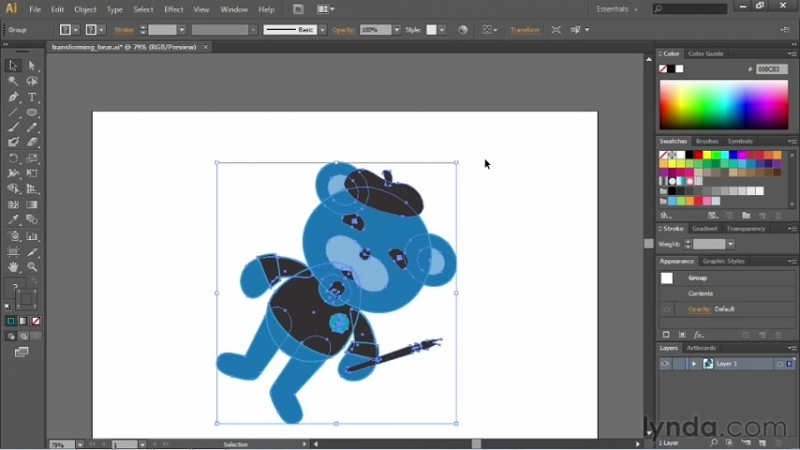Switch to the Color Guide tab
The width and height of the screenshot is (800, 450).
706,54
